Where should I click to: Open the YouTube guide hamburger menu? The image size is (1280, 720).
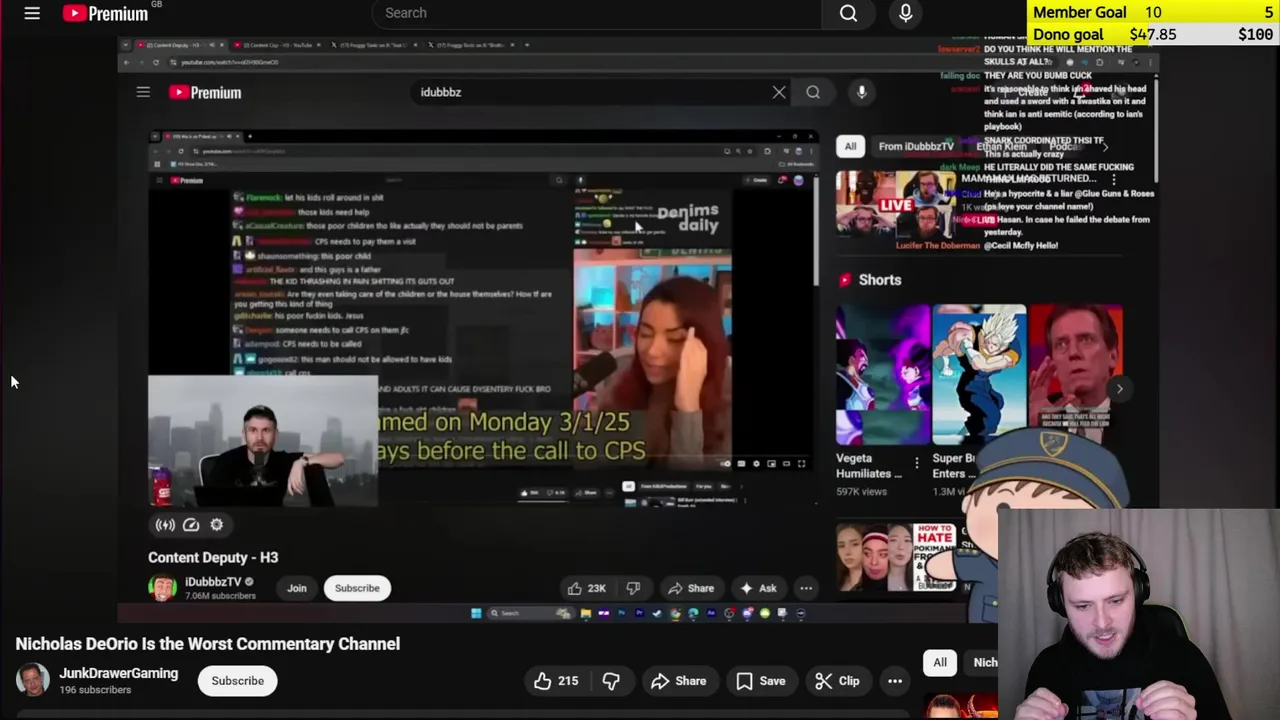32,13
